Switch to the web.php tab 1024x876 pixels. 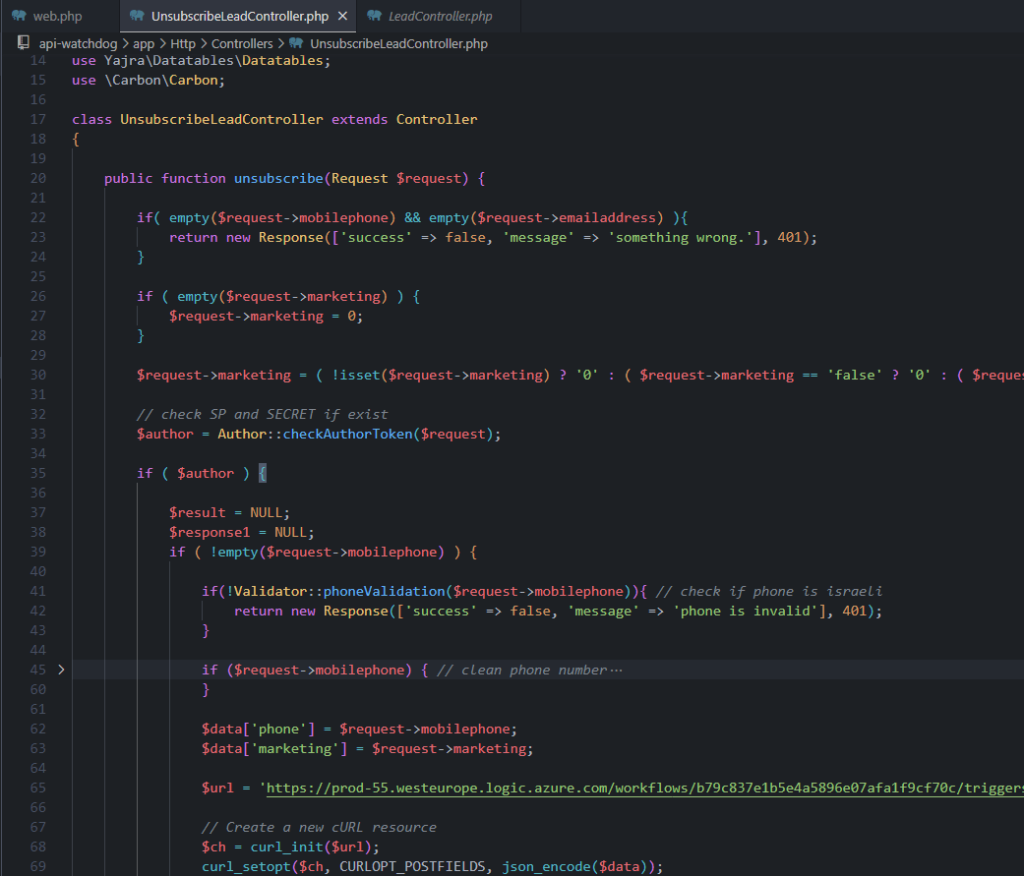click(57, 16)
